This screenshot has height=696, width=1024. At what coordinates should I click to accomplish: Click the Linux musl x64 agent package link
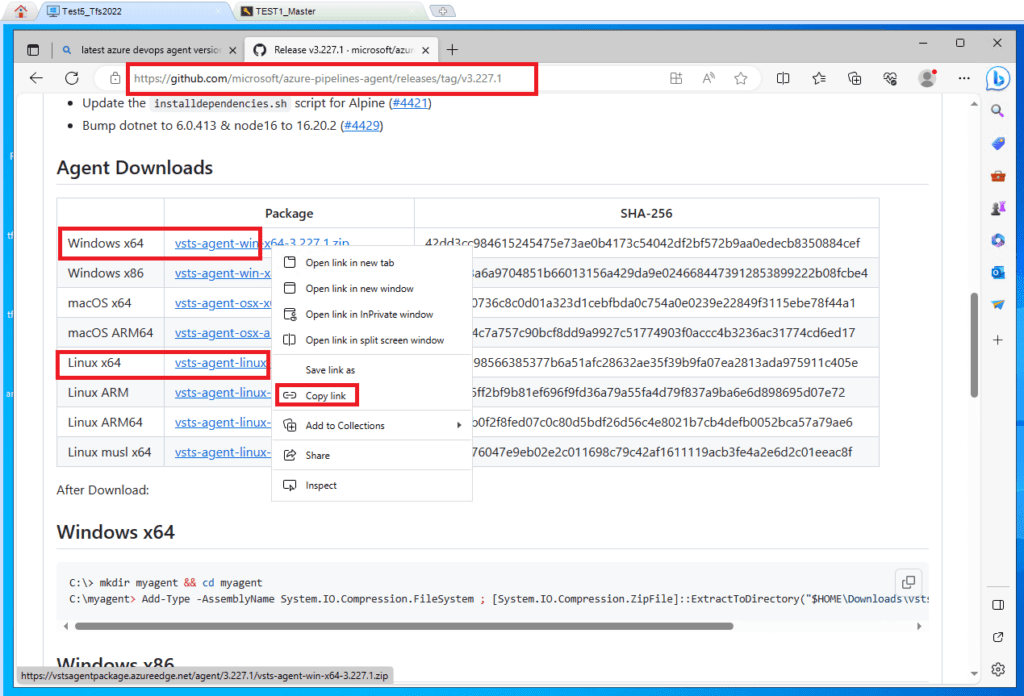223,452
